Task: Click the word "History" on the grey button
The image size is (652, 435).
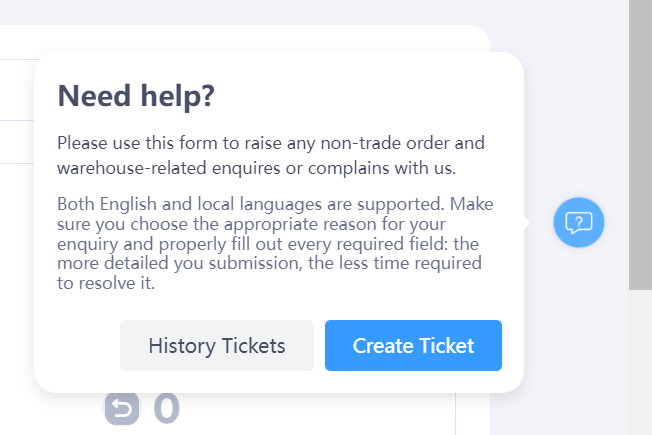Action: click(183, 346)
